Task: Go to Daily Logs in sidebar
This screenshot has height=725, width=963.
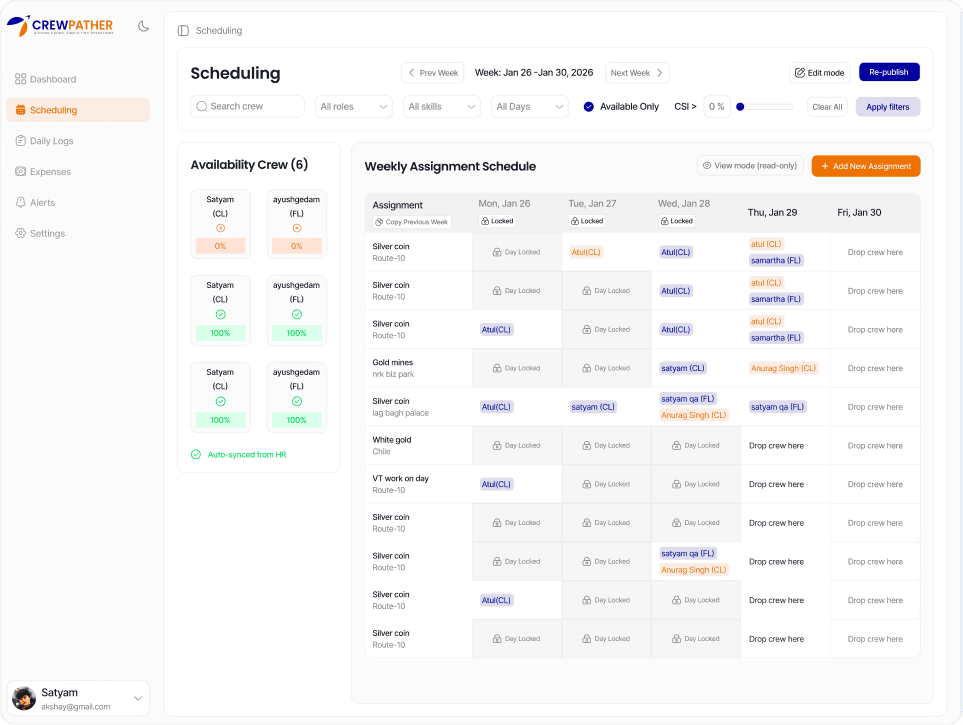Action: point(51,141)
